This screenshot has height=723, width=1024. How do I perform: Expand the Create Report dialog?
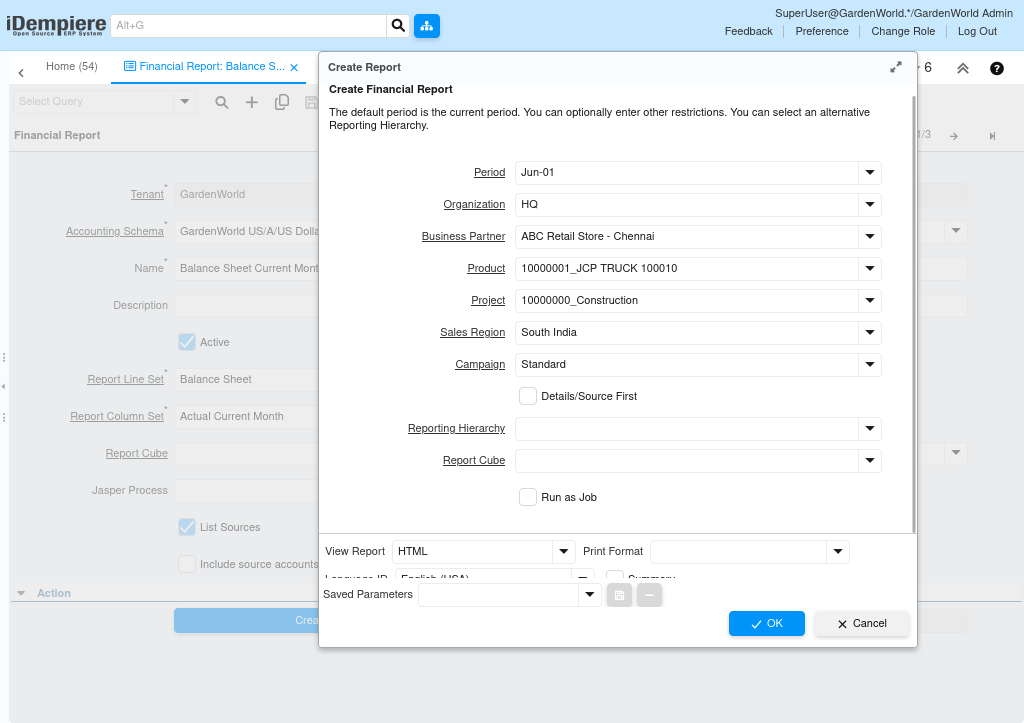click(896, 67)
